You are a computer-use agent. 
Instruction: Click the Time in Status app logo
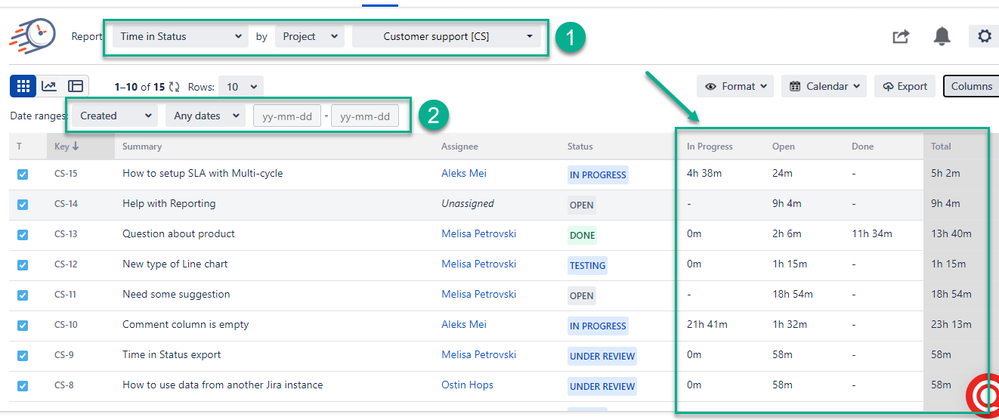click(x=32, y=36)
